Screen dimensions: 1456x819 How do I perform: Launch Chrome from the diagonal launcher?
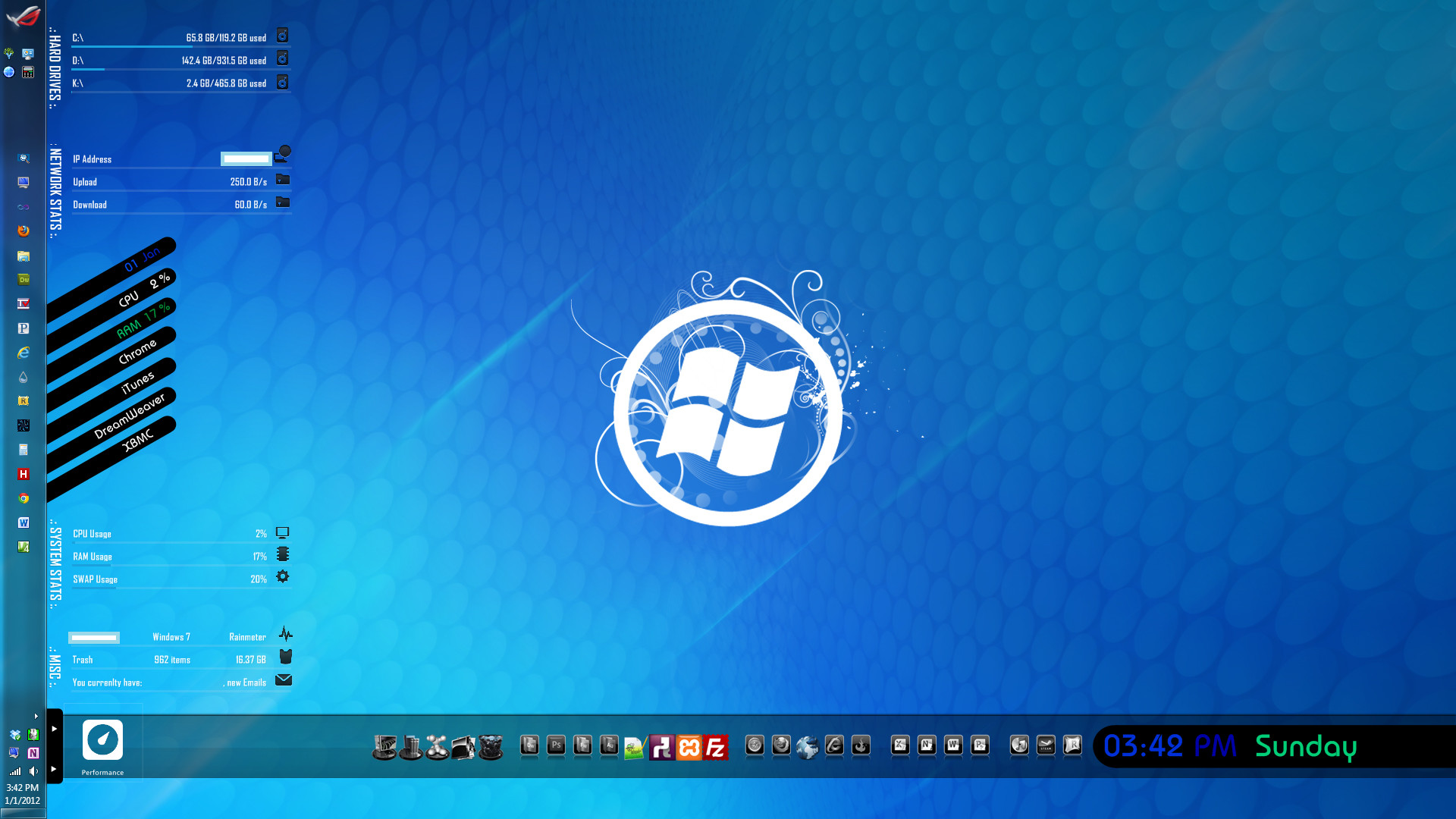(x=137, y=351)
